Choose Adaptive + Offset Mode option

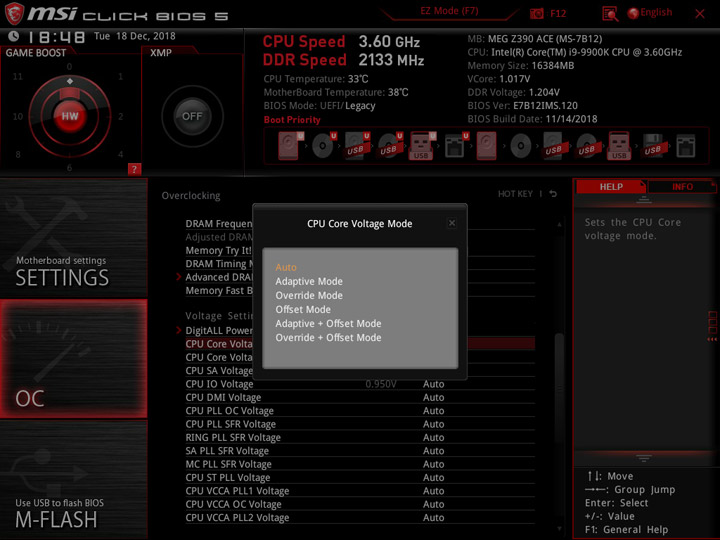tap(328, 324)
